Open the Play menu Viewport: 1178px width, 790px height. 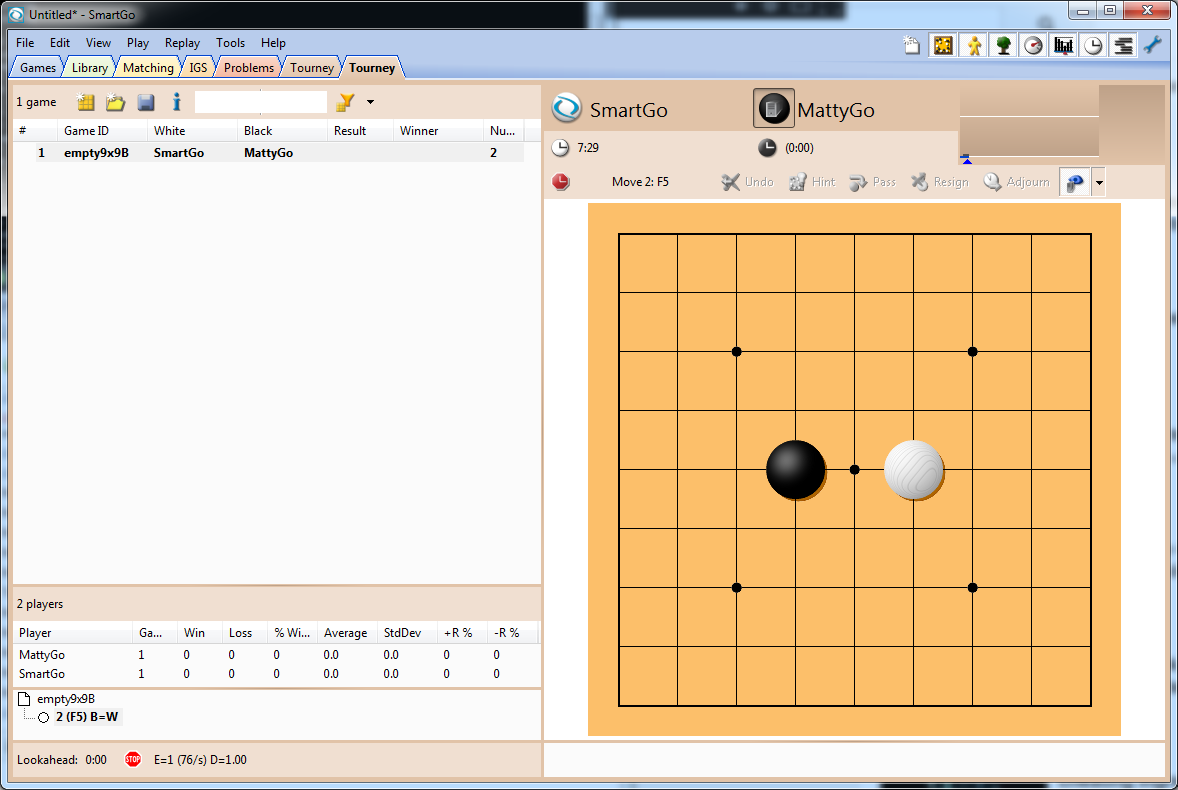coord(137,43)
